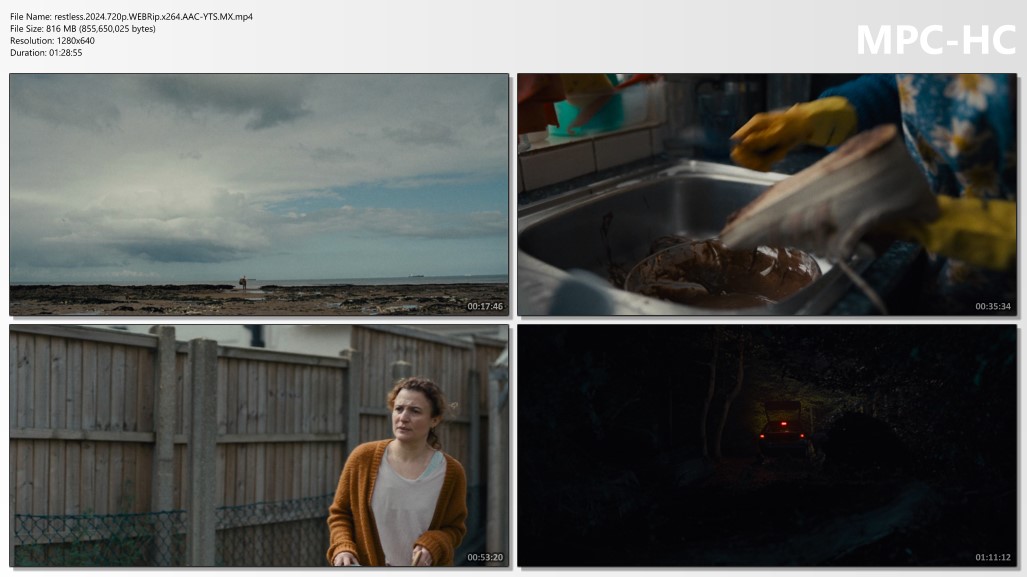Click the 00:35:34 timestamp label
The image size is (1027, 577).
click(993, 307)
